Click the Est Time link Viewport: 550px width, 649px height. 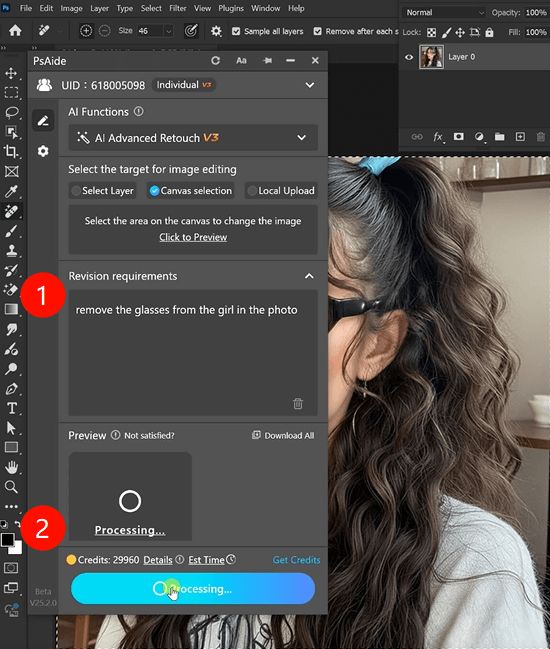pyautogui.click(x=206, y=560)
